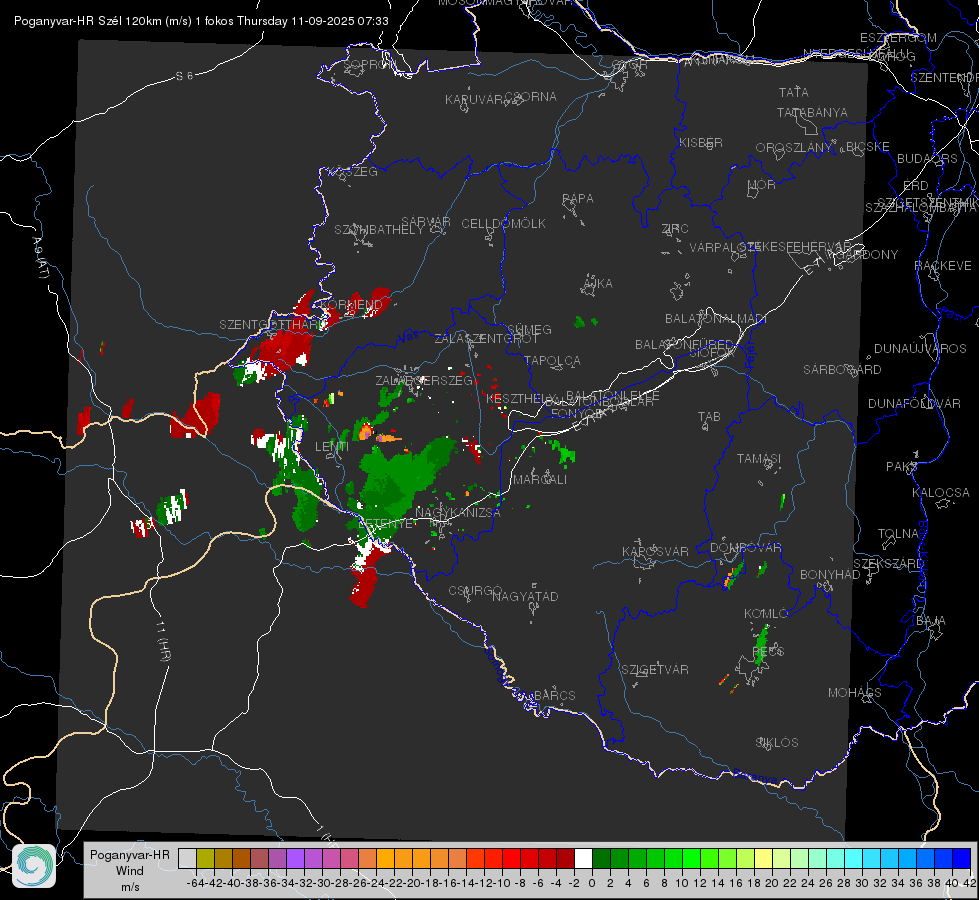Screen dimensions: 979x900
Task: Click the LENTI city label
Action: coord(332,447)
